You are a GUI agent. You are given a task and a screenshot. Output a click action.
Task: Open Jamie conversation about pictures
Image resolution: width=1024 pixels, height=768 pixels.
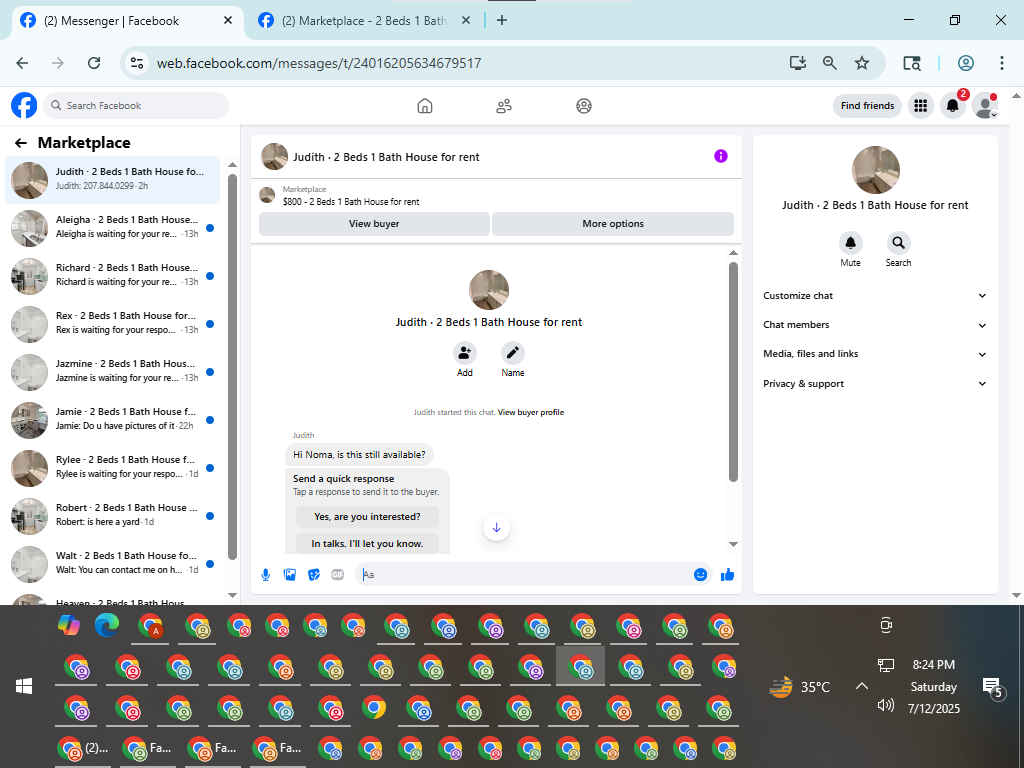point(112,420)
